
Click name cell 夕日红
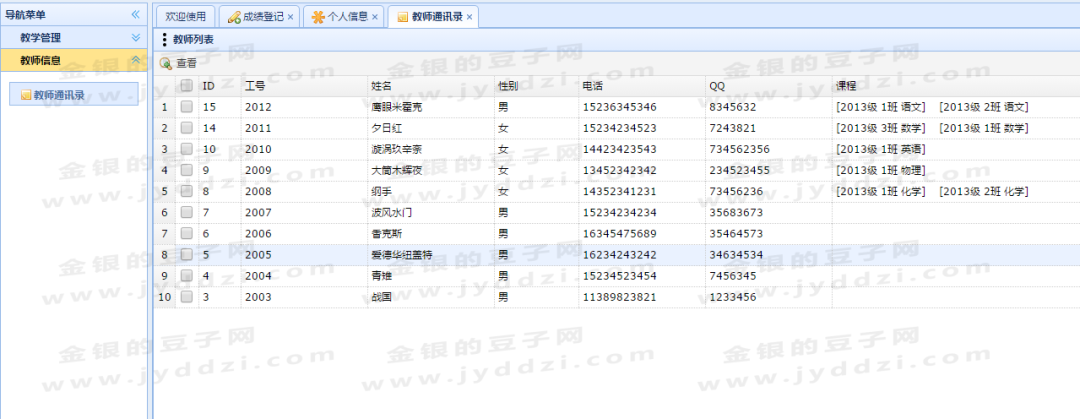386,128
